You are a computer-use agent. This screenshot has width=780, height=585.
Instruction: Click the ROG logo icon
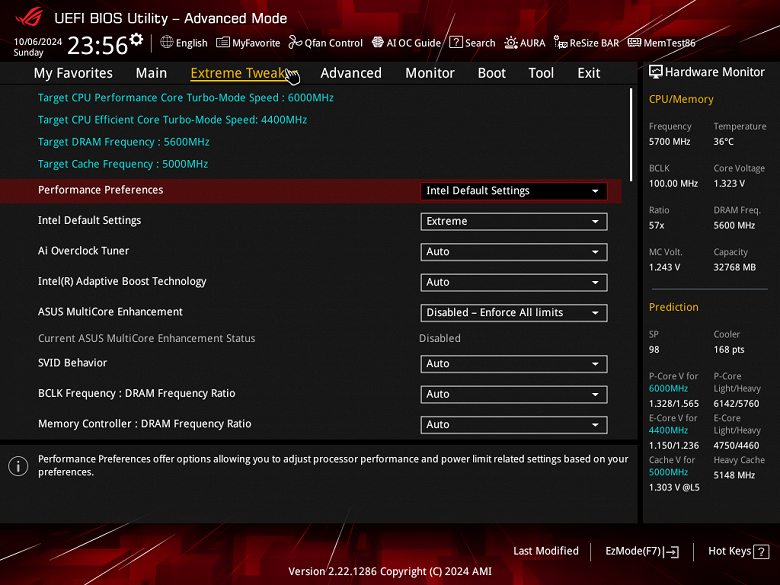tap(29, 17)
